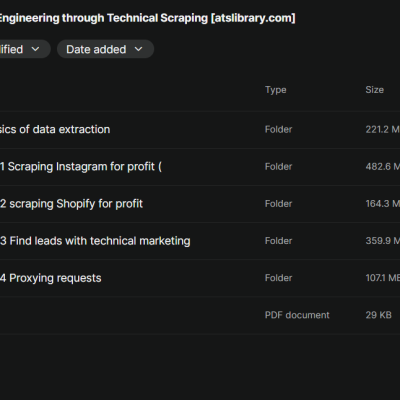Screen dimensions: 400x400
Task: Open folder '3 Find leads with technical marketing'
Action: click(95, 241)
